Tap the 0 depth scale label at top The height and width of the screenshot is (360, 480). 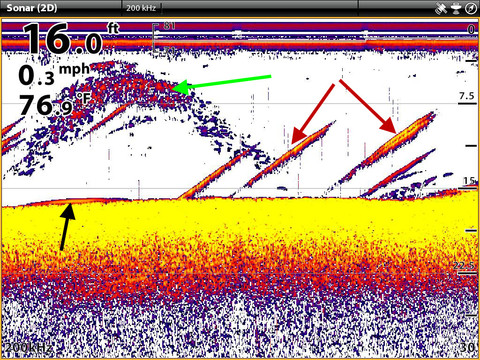471,29
